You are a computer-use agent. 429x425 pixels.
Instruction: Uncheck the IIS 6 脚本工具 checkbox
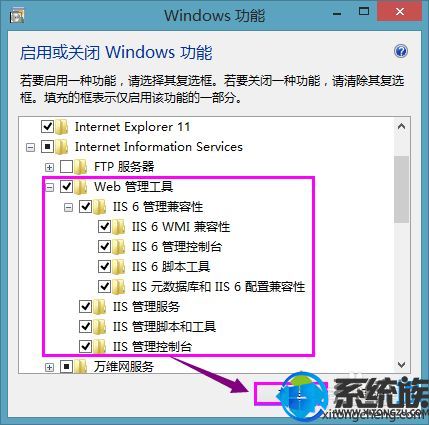coord(104,267)
